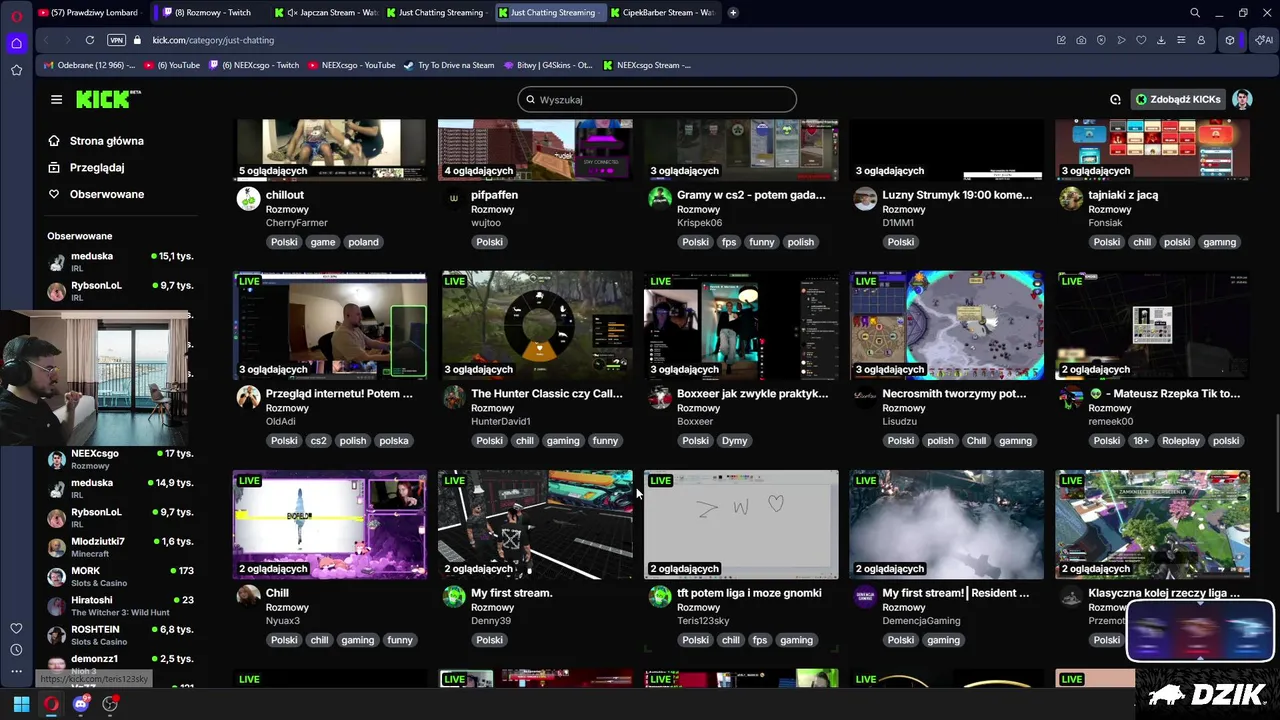1280x720 pixels.
Task: Open a new tab with plus button
Action: tap(733, 13)
